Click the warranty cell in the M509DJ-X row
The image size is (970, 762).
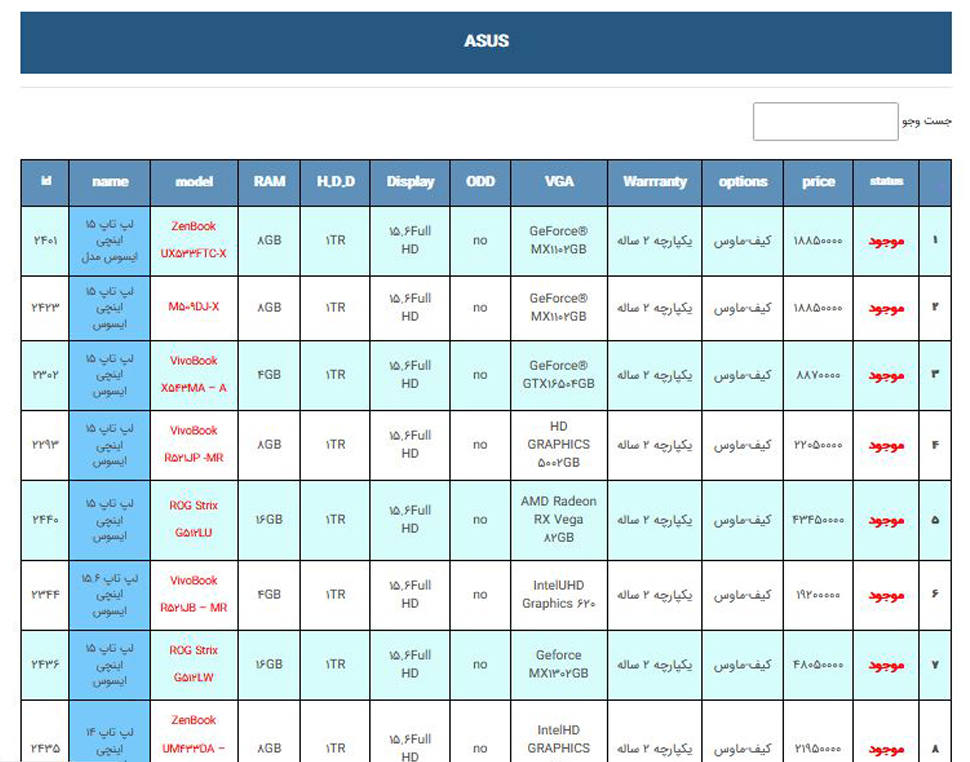655,308
